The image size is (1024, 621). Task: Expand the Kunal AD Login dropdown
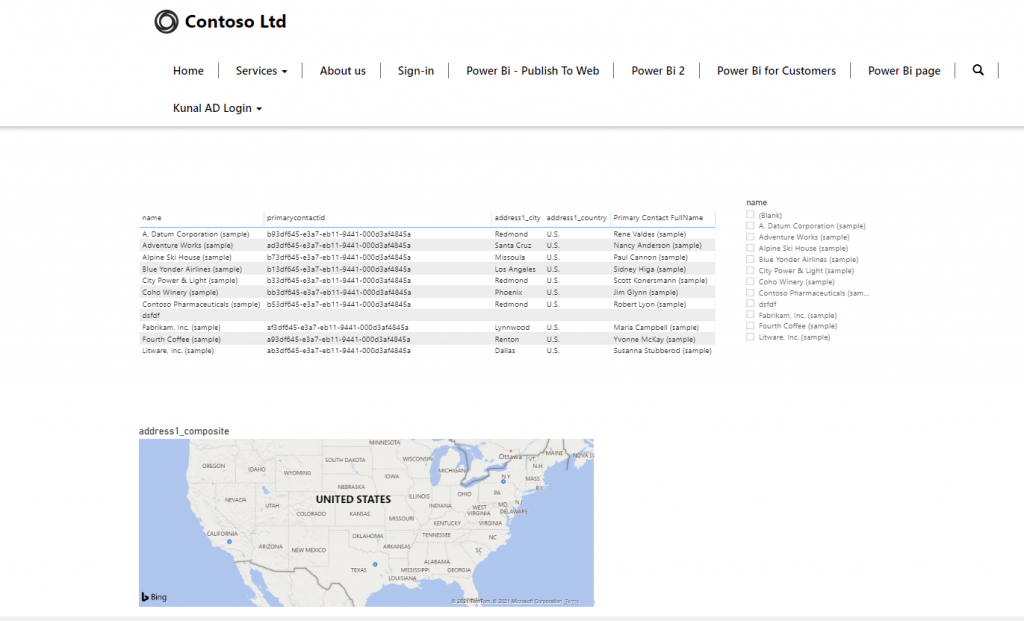coord(217,108)
